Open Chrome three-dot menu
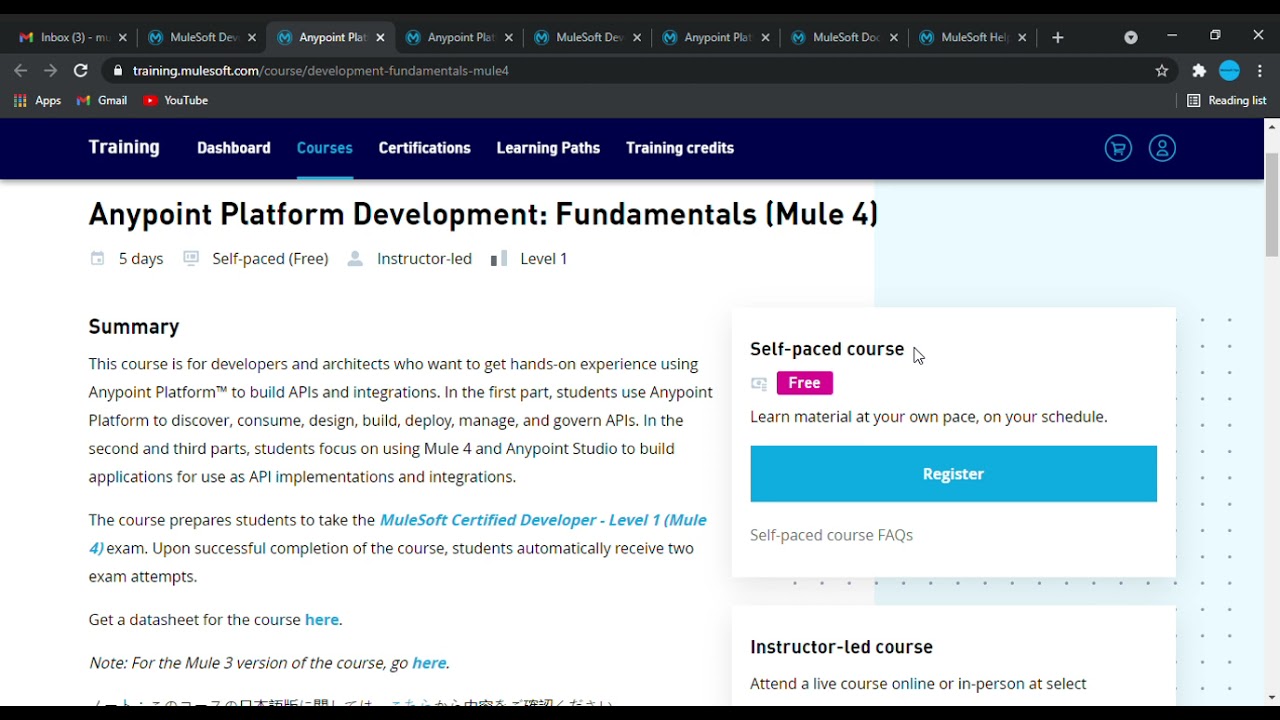This screenshot has width=1280, height=720. click(1260, 71)
